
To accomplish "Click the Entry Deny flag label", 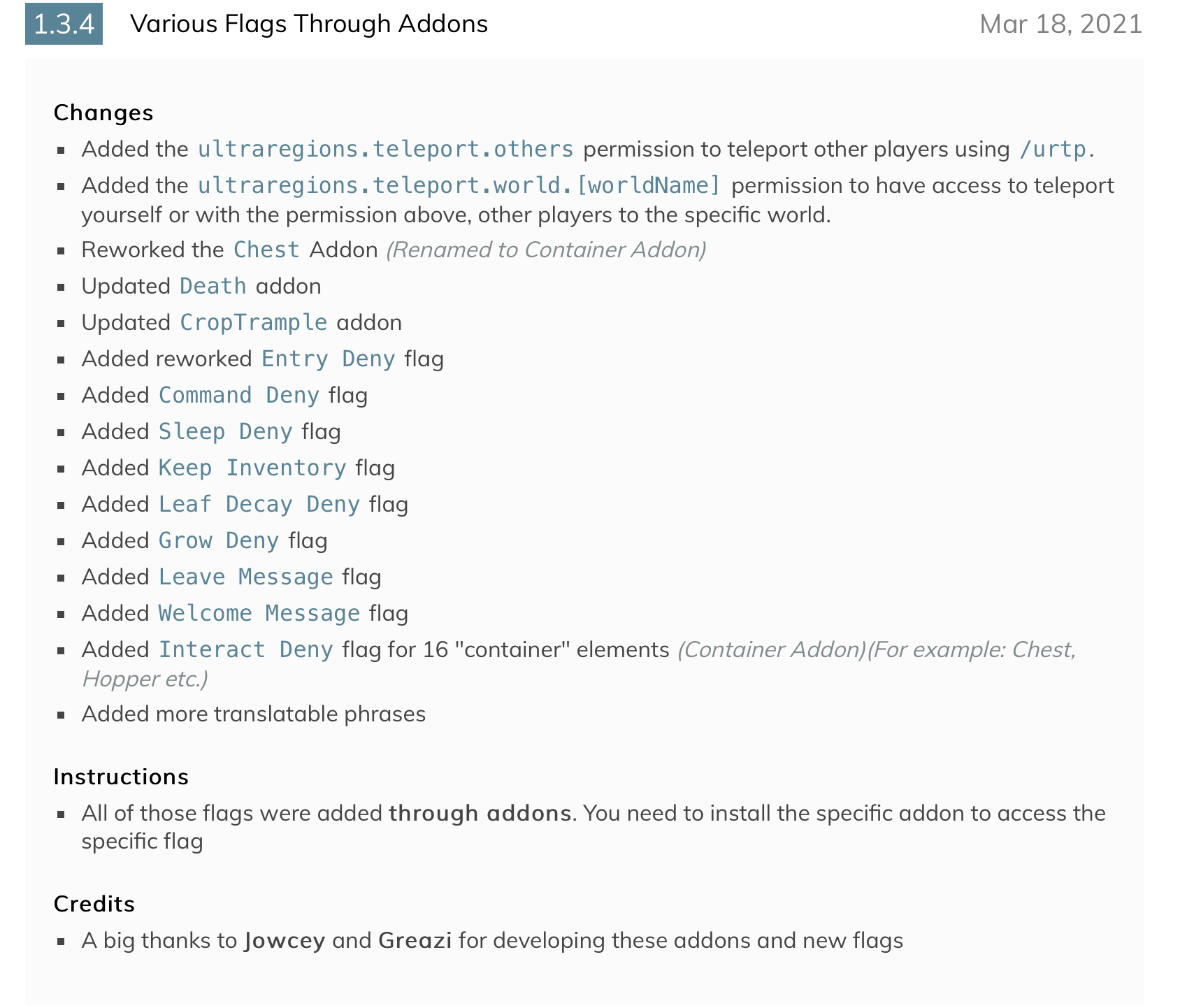I will tap(329, 359).
